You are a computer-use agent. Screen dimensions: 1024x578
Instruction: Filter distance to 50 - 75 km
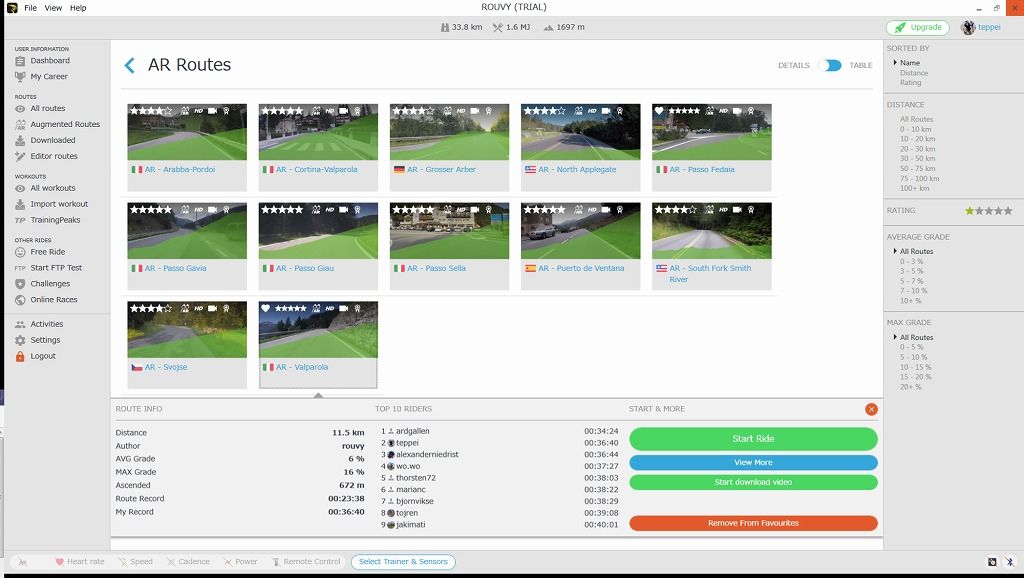click(918, 169)
